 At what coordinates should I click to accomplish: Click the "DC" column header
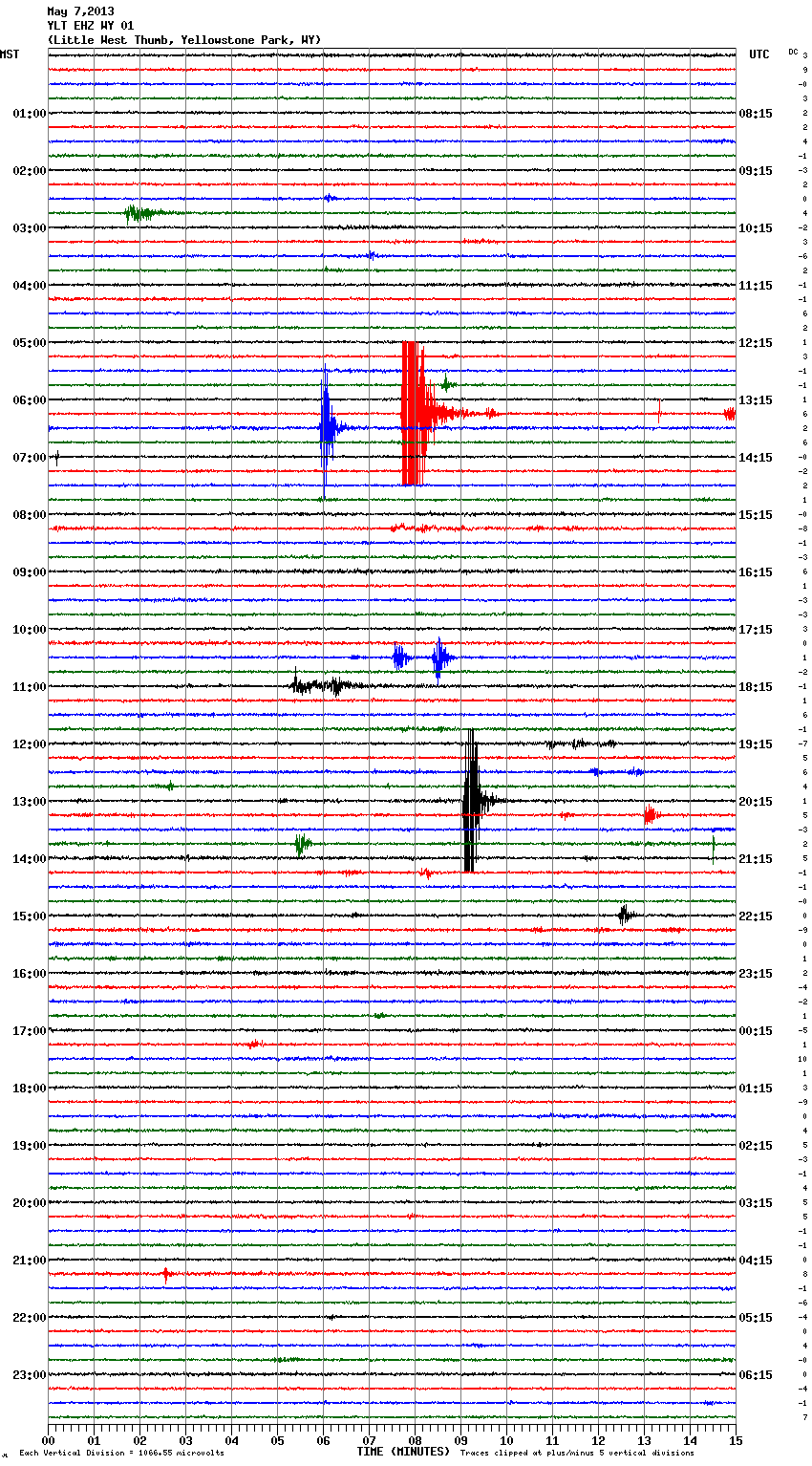click(793, 52)
